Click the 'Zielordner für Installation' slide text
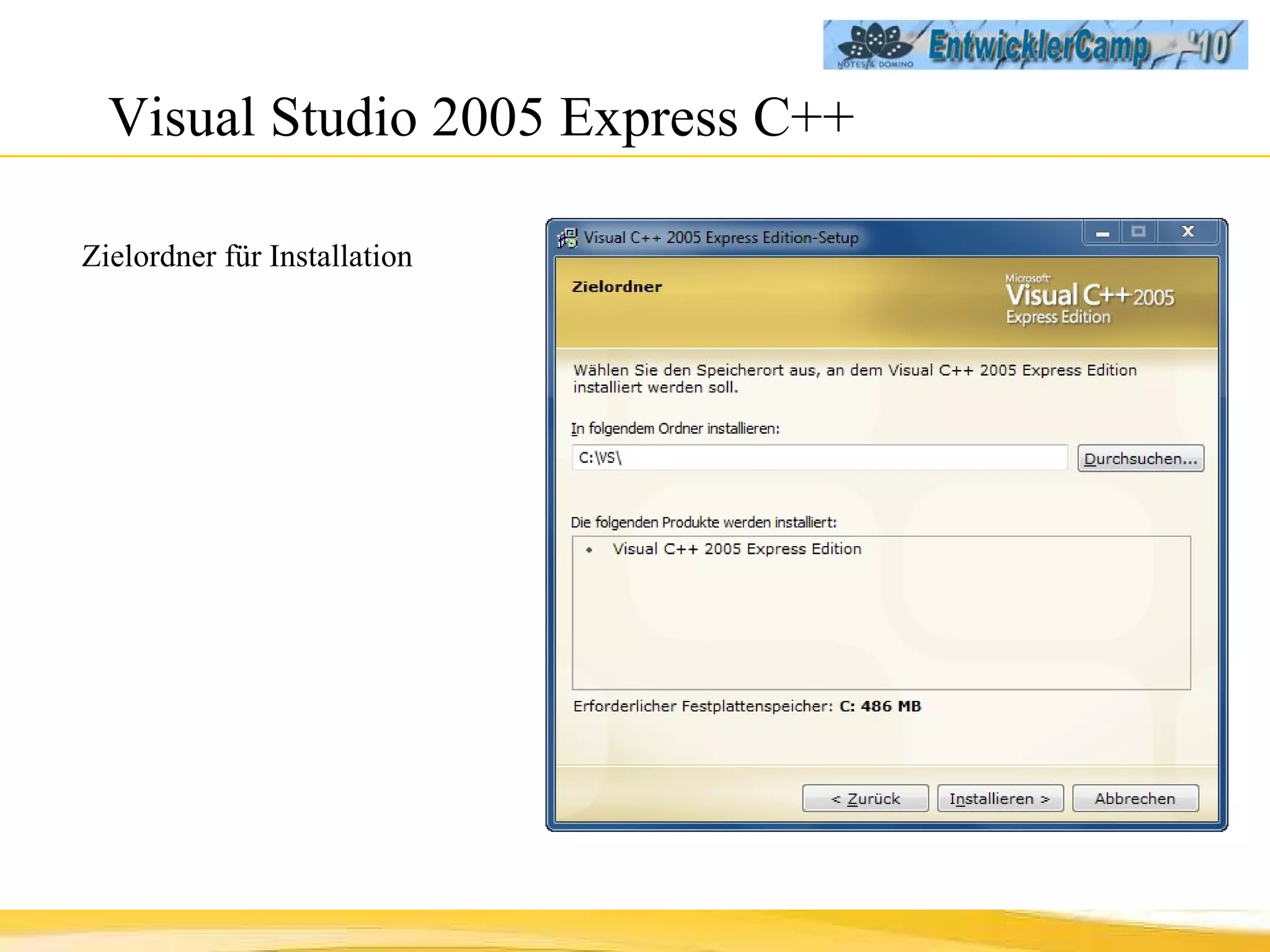Viewport: 1270px width, 952px height. click(247, 256)
